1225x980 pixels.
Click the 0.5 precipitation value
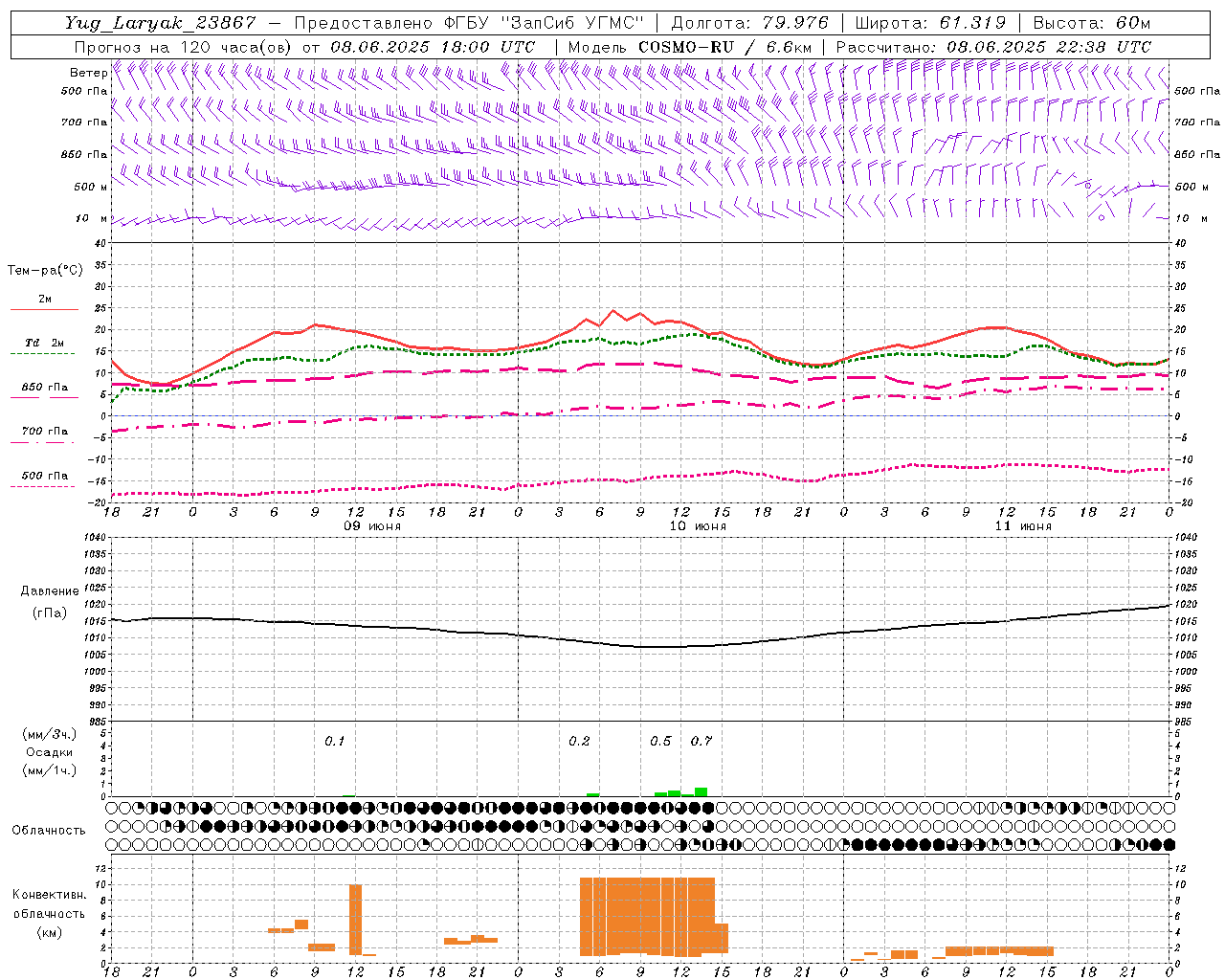[660, 742]
